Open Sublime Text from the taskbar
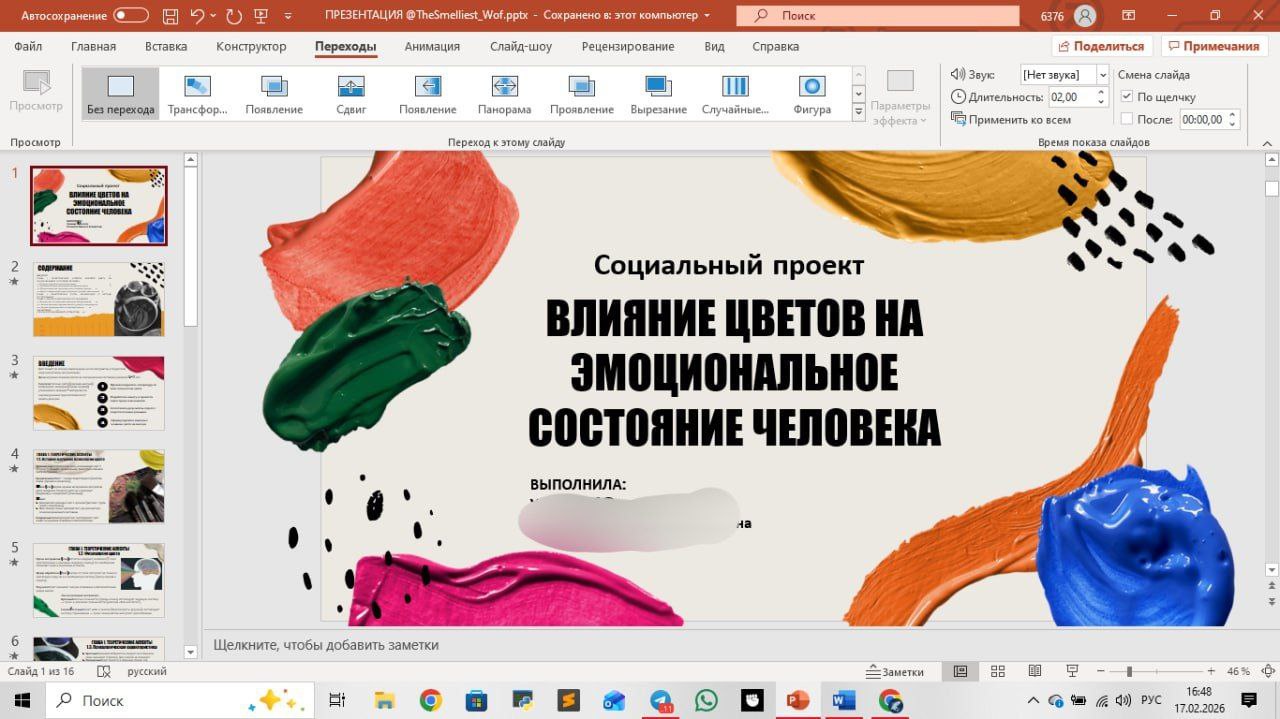Viewport: 1280px width, 719px height. (x=568, y=700)
